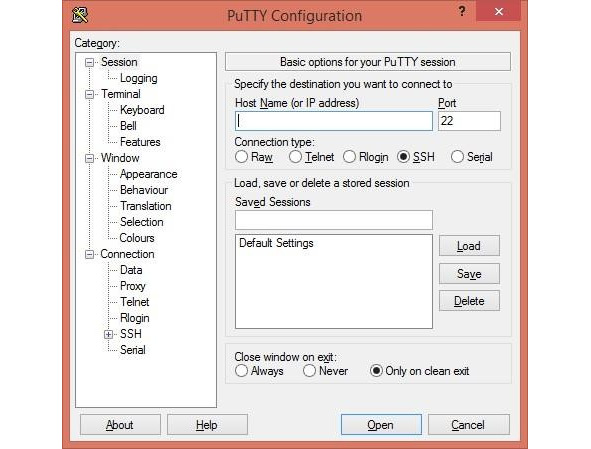Expand the SSH tree node
This screenshot has height=449, width=591.
coord(109,334)
